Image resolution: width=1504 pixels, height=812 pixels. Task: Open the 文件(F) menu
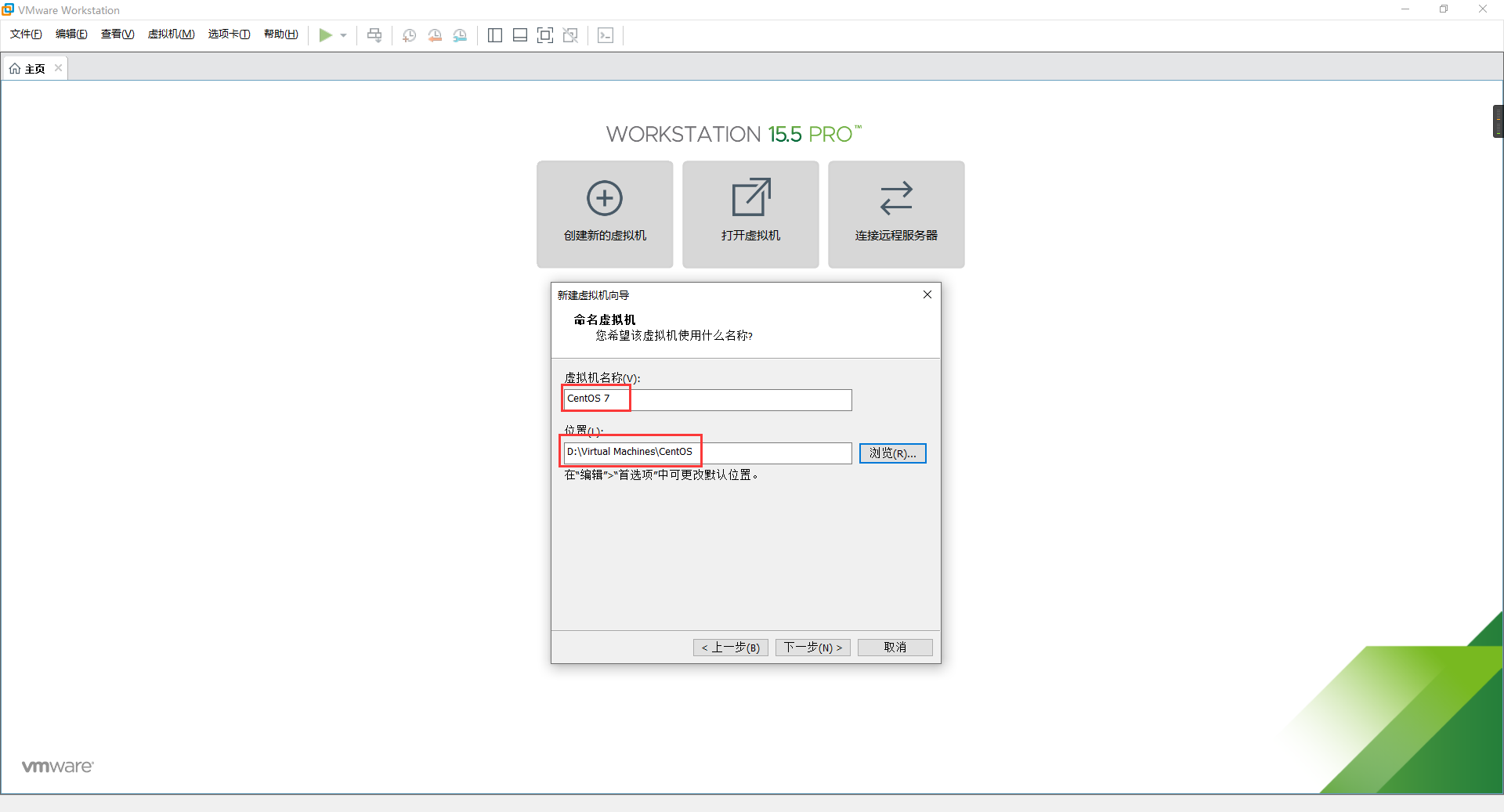[26, 34]
